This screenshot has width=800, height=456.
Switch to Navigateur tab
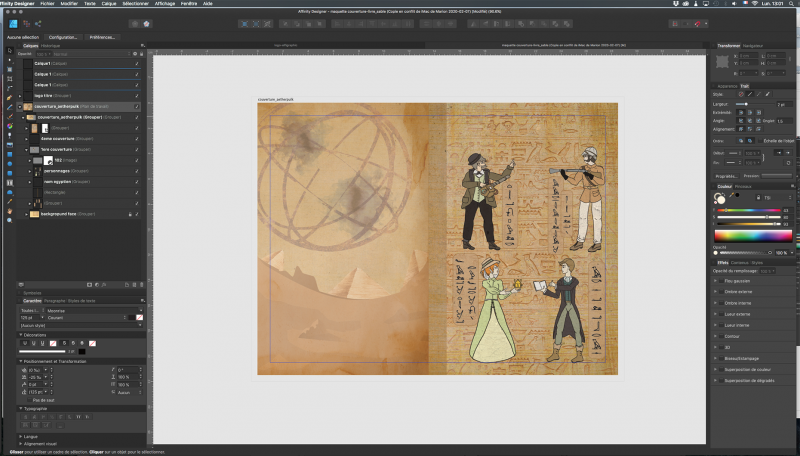[753, 46]
